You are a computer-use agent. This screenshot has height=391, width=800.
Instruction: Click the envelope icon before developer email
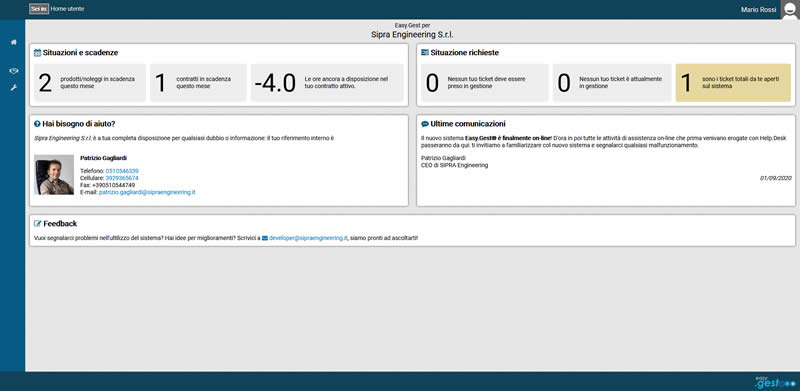pos(265,238)
